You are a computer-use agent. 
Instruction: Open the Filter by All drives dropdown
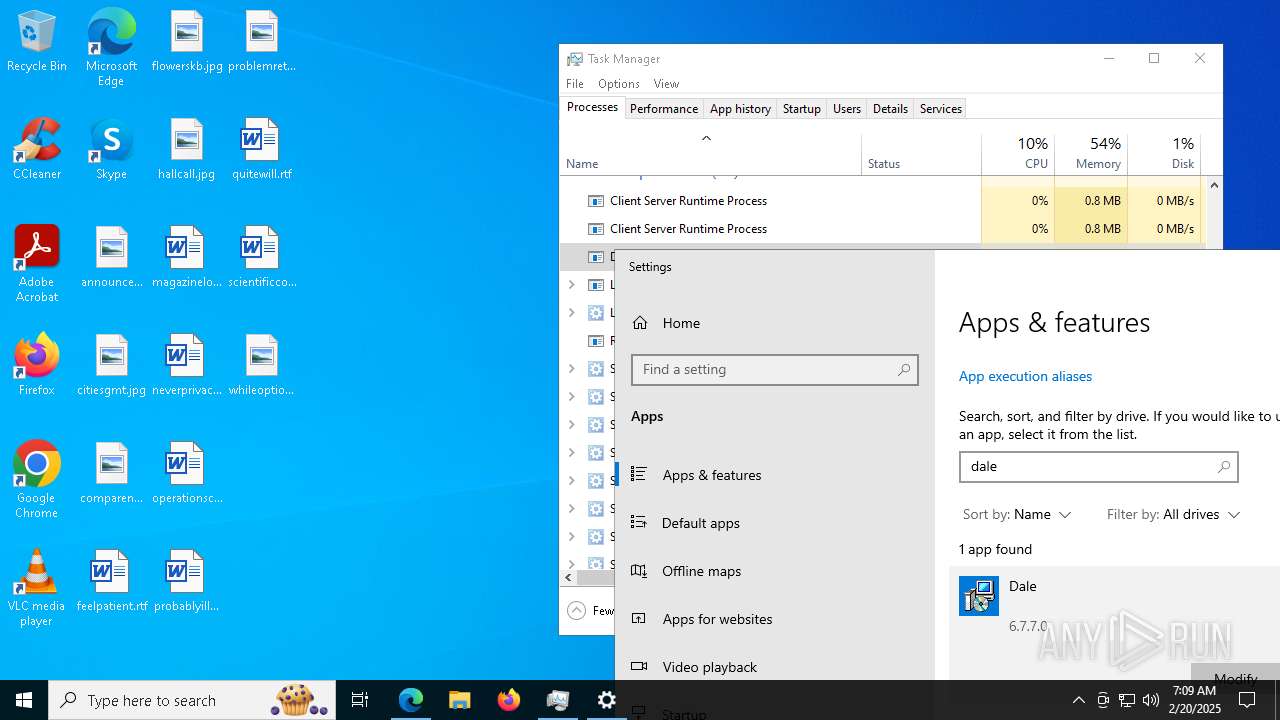(1173, 514)
